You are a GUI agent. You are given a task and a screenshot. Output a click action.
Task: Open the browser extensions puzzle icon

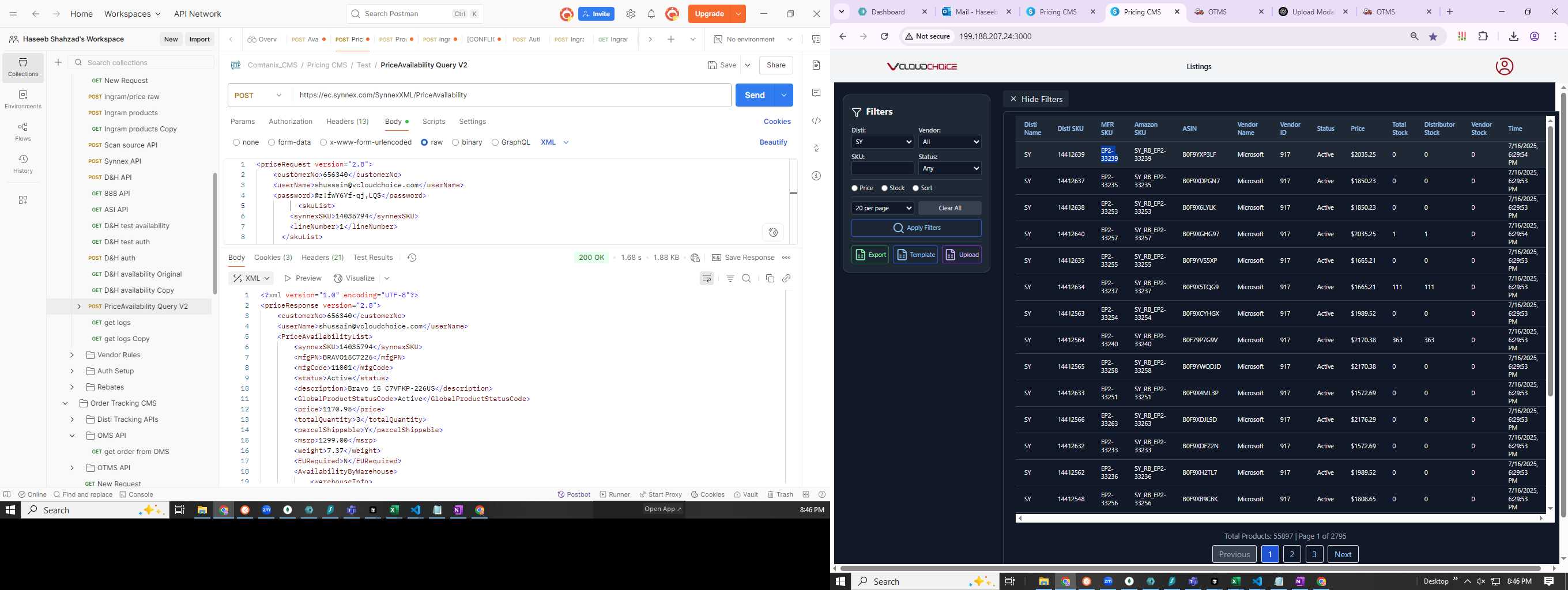click(x=1483, y=36)
